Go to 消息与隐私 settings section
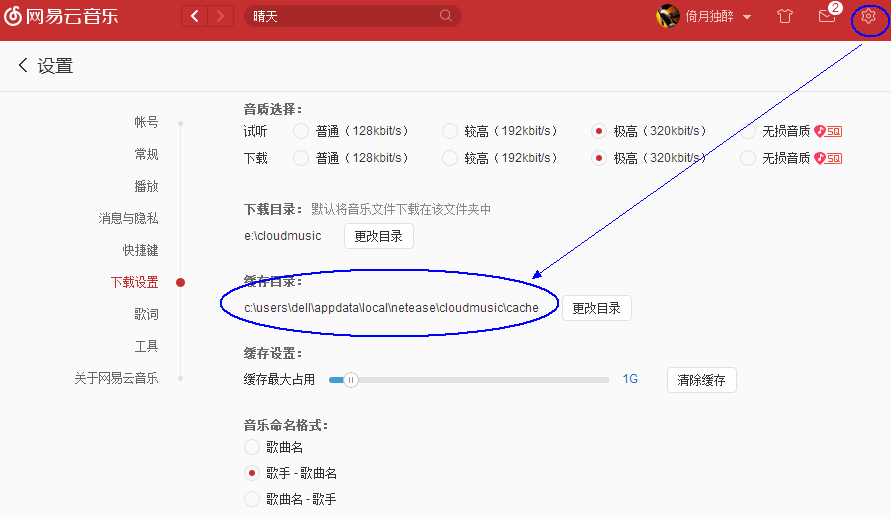The height and width of the screenshot is (519, 891). point(128,218)
